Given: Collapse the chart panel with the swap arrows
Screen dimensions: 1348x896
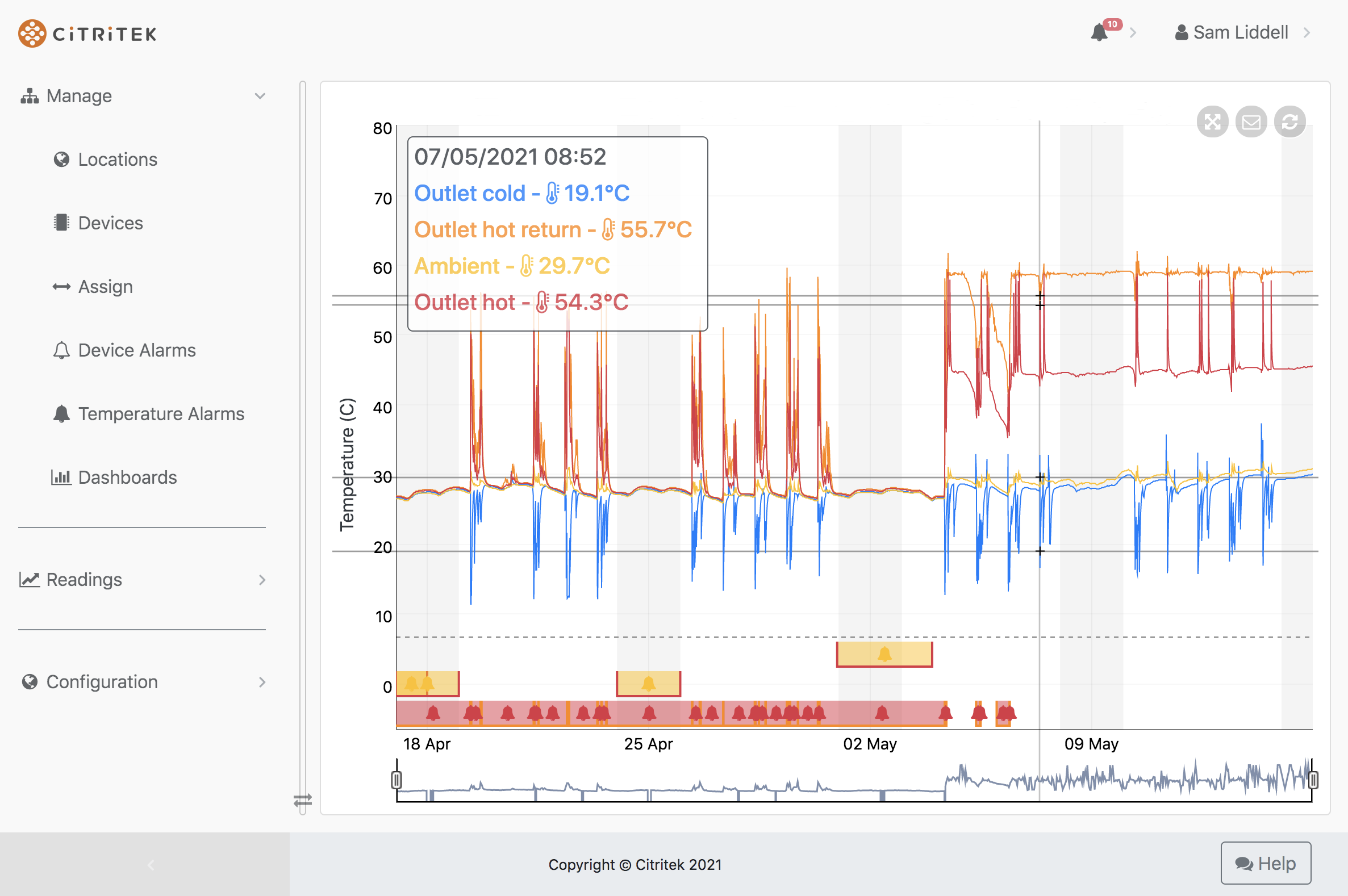Looking at the screenshot, I should click(303, 801).
